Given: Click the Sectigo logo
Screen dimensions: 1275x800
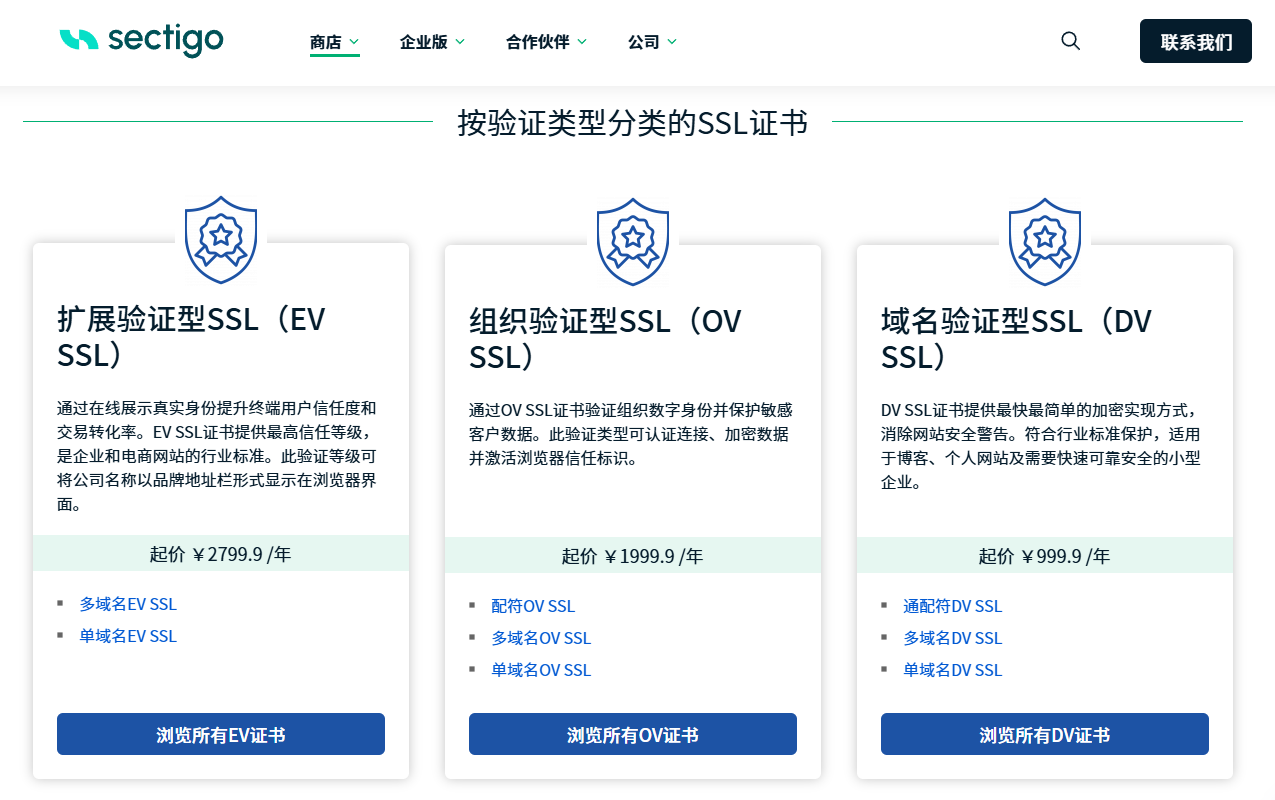Looking at the screenshot, I should pos(141,40).
